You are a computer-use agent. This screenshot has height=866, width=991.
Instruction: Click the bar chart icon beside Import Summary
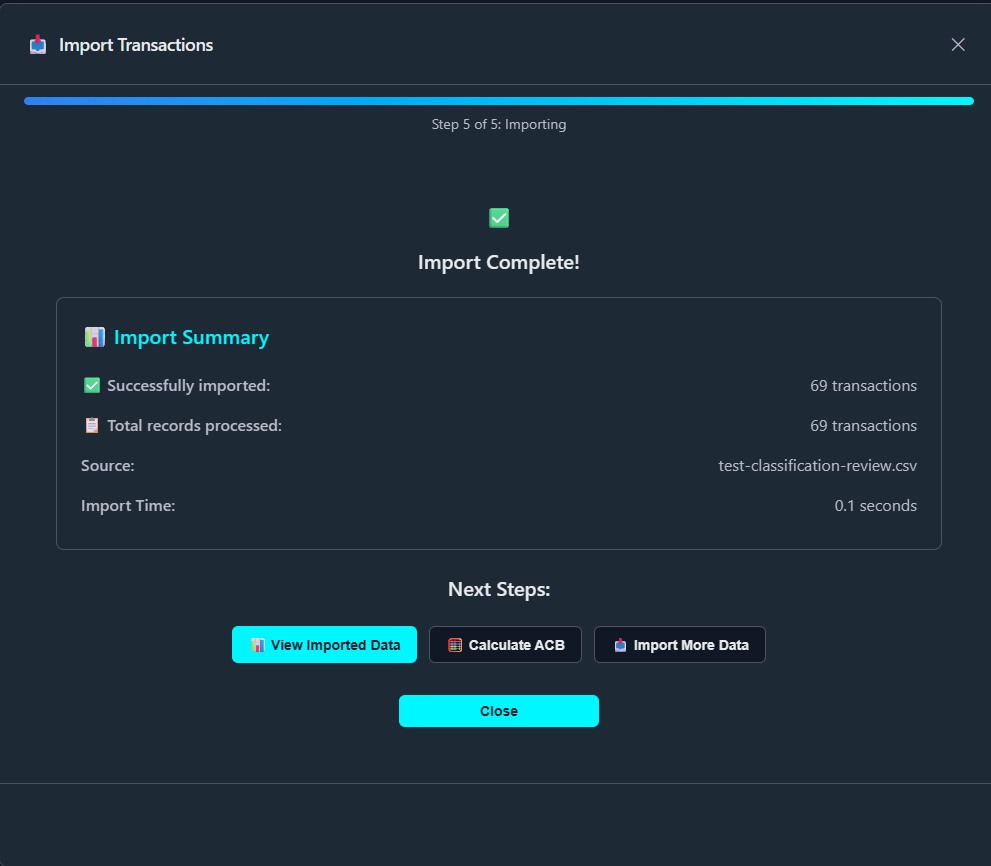tap(95, 338)
